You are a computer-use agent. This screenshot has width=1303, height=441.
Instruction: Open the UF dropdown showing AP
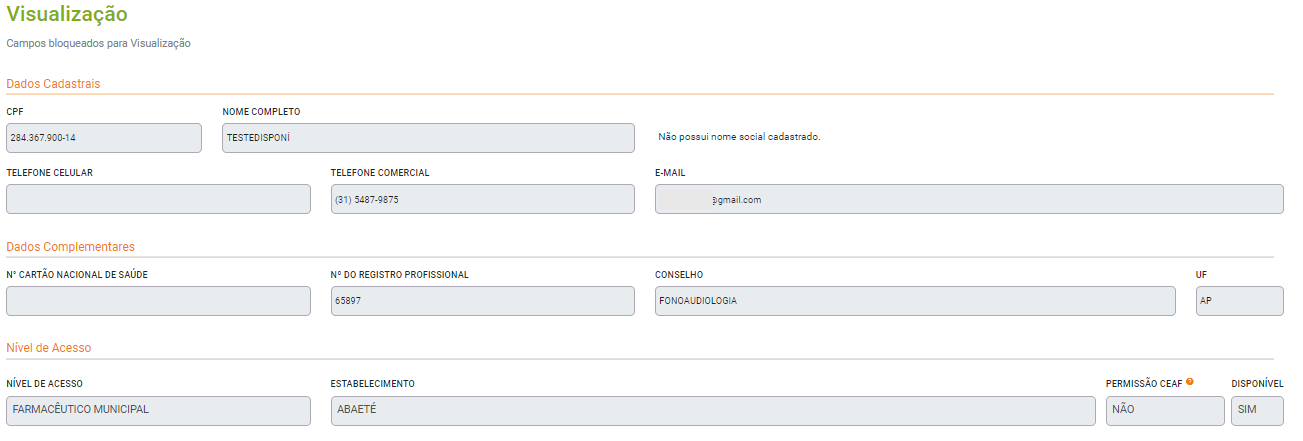pos(1239,301)
